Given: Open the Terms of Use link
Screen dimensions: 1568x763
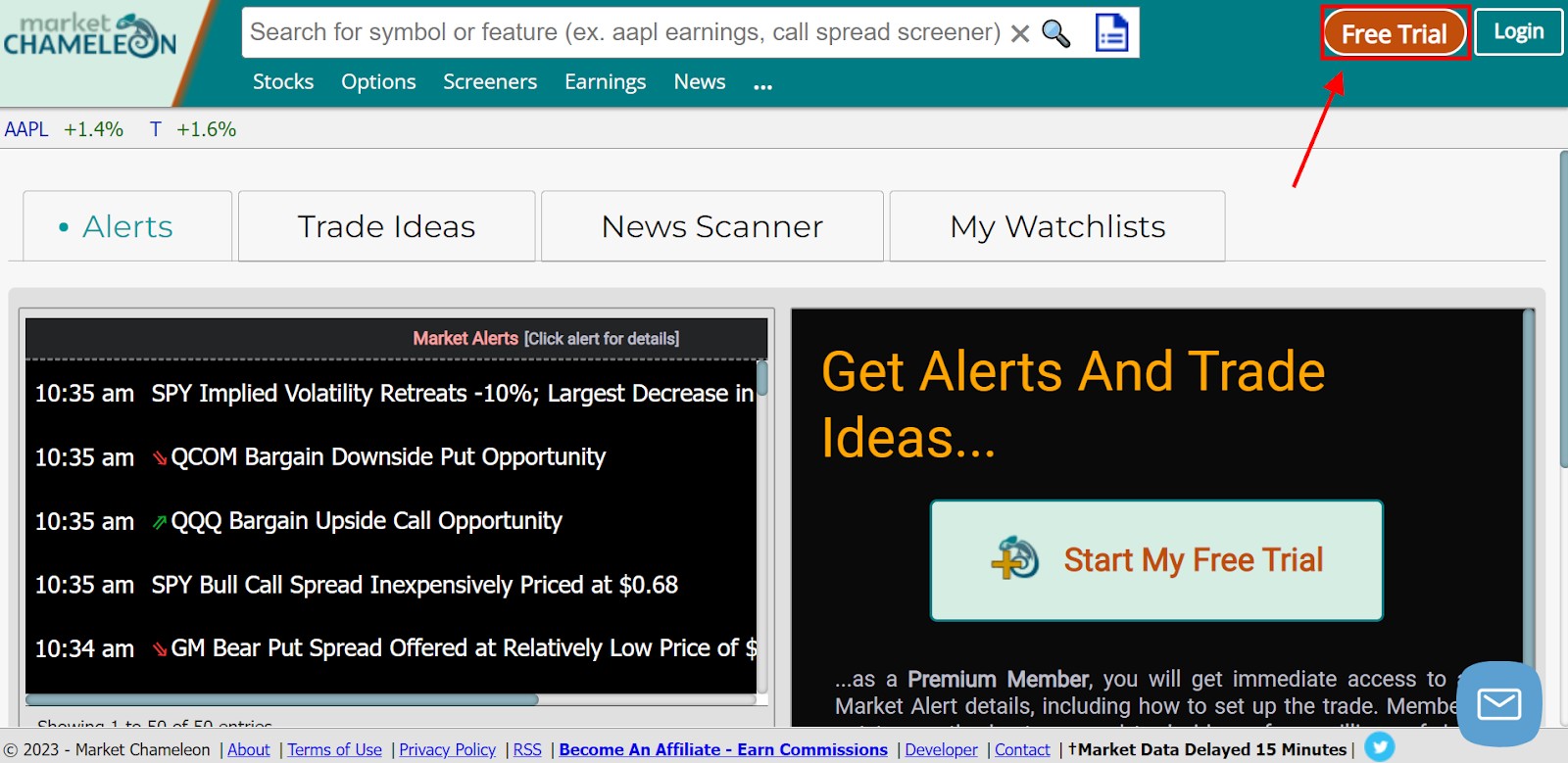Looking at the screenshot, I should click(334, 749).
